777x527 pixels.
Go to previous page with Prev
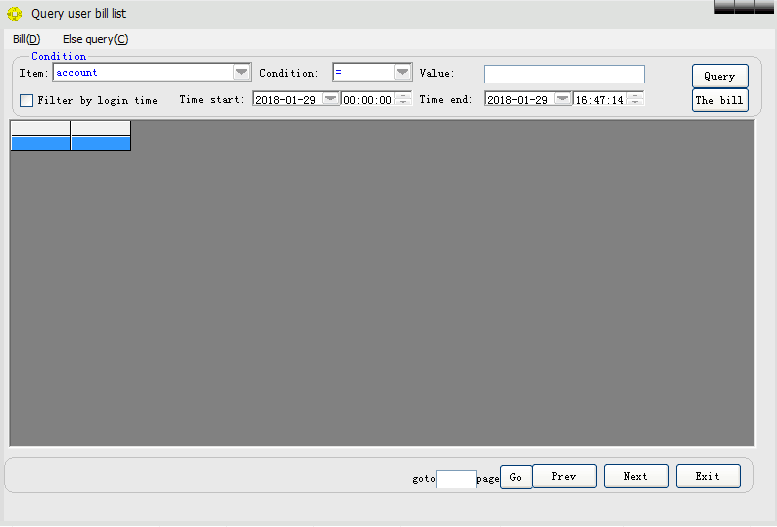pyautogui.click(x=564, y=476)
